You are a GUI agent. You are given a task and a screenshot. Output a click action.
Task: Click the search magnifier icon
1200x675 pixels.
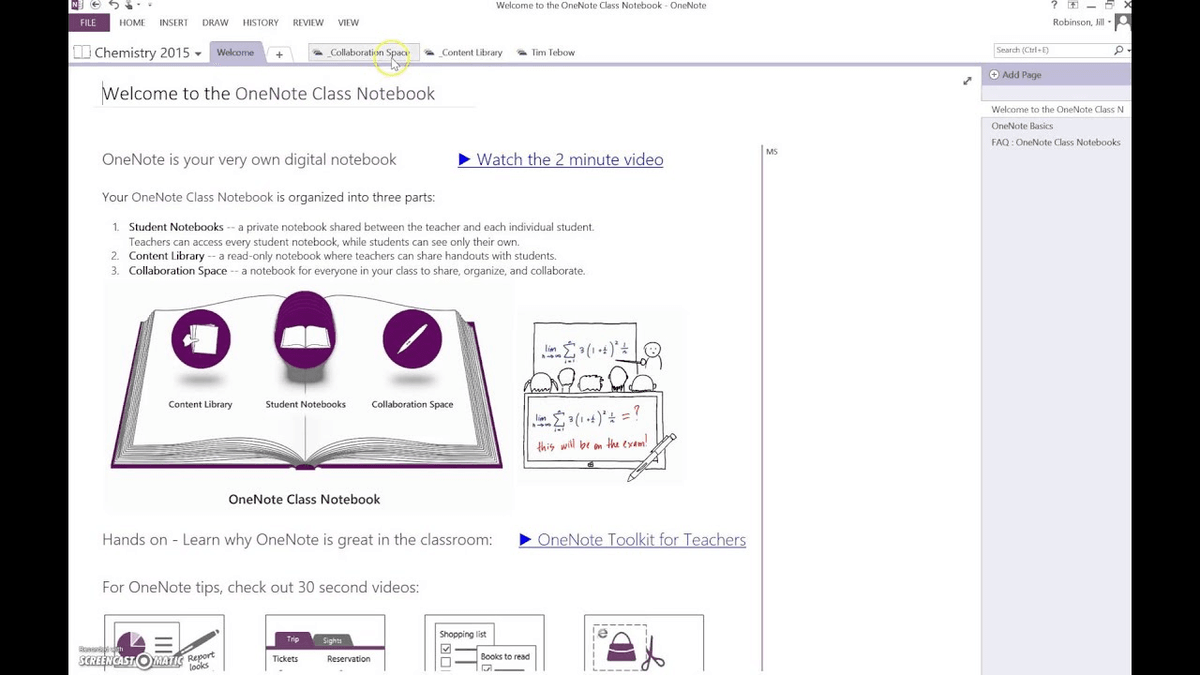[1118, 49]
